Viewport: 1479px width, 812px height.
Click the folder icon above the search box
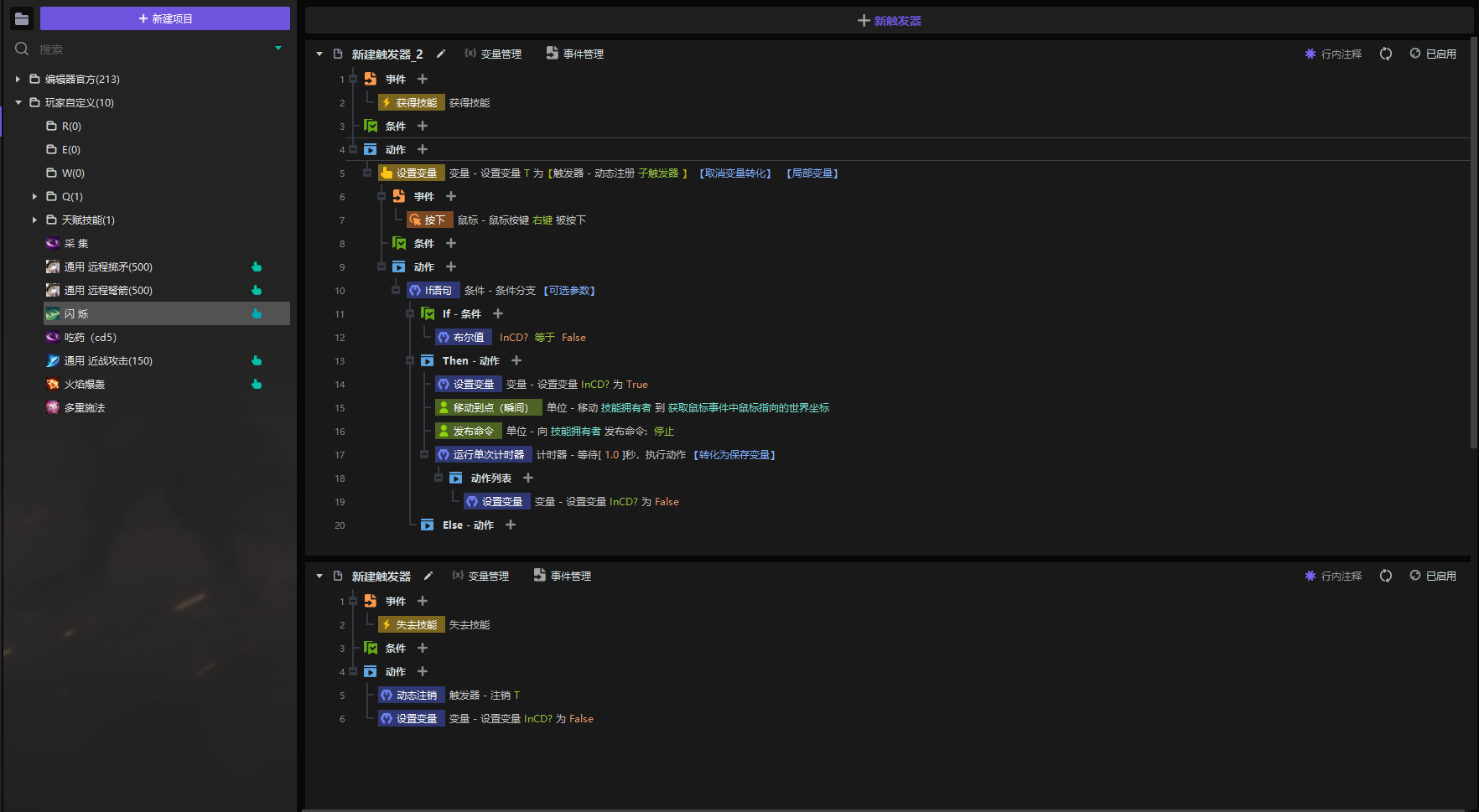[22, 18]
